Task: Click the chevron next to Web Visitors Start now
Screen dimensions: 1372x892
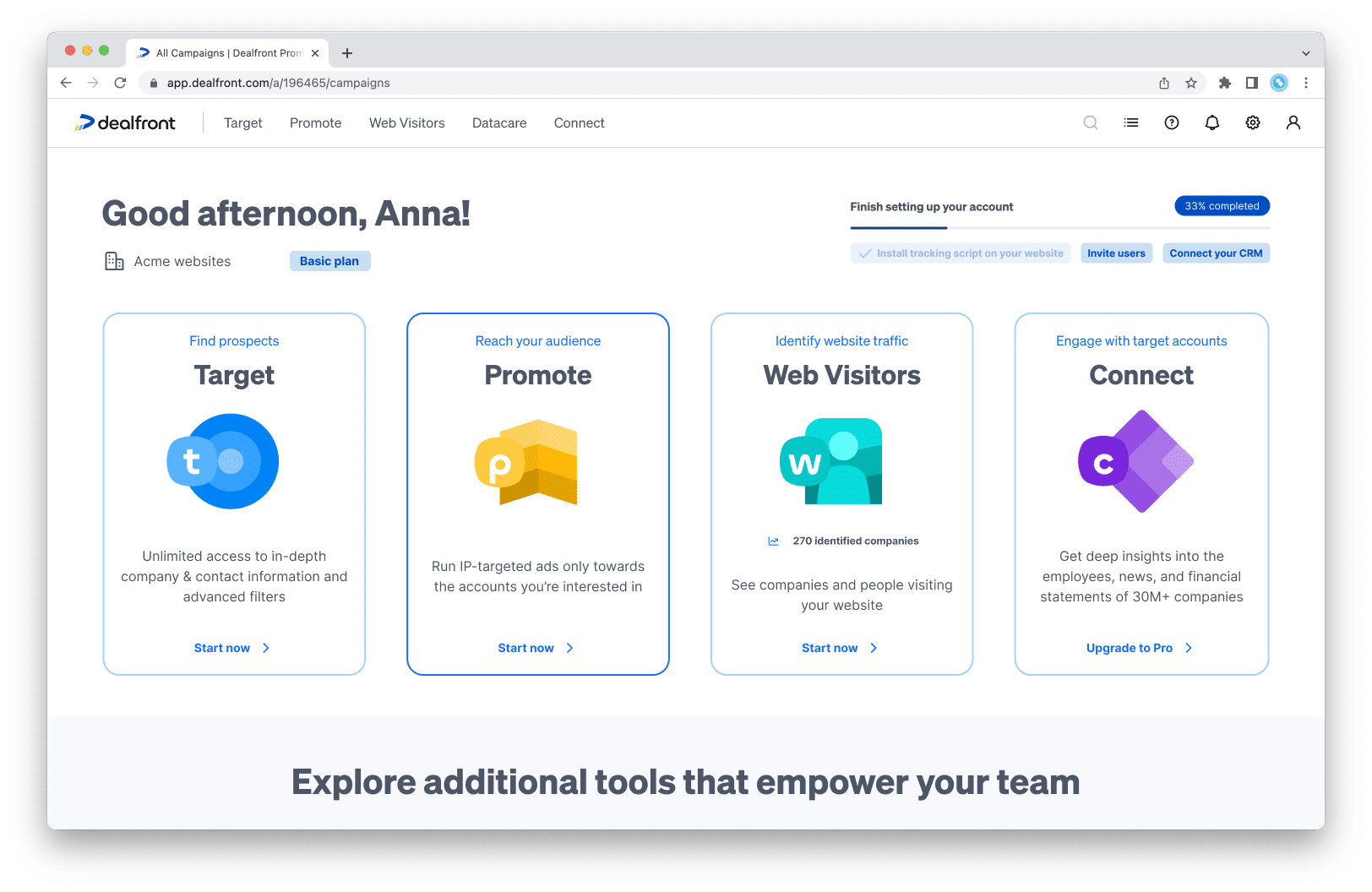Action: (874, 648)
